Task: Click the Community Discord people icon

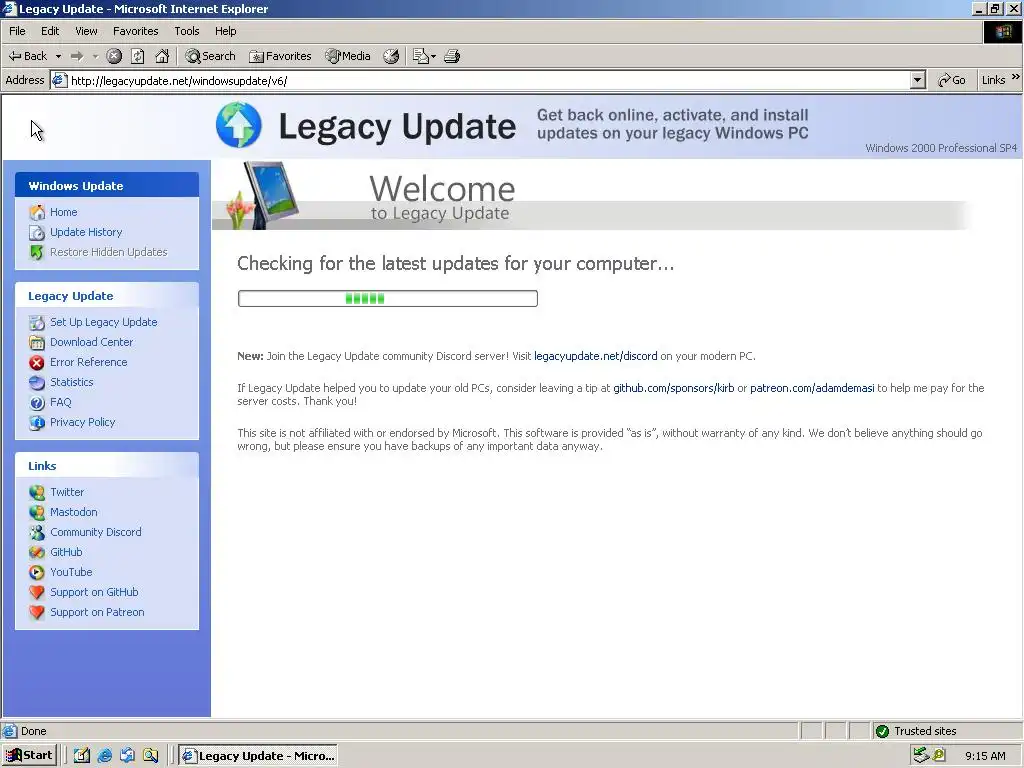Action: 37,532
